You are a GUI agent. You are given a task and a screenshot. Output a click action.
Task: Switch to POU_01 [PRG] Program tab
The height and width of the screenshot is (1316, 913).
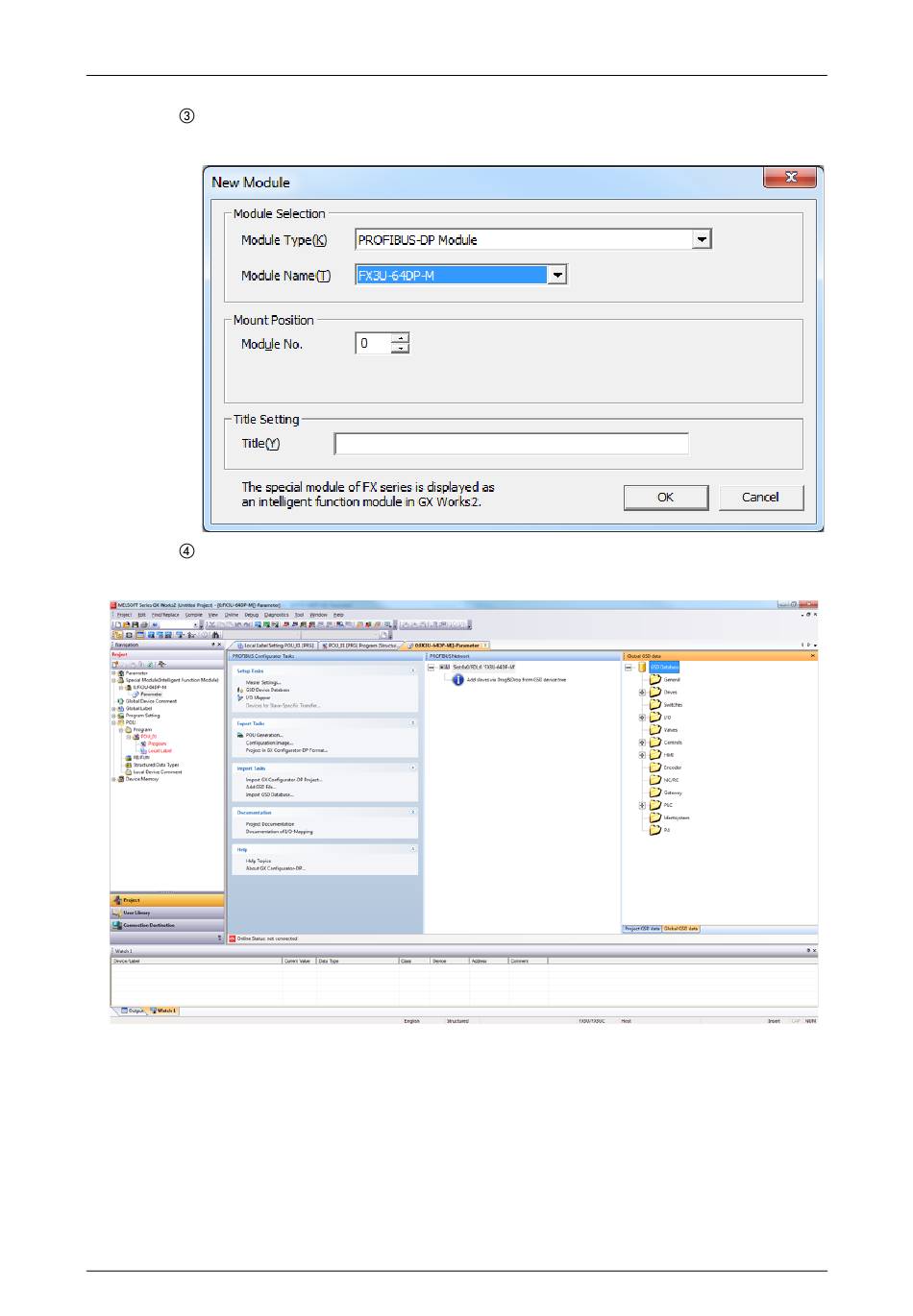[360, 646]
